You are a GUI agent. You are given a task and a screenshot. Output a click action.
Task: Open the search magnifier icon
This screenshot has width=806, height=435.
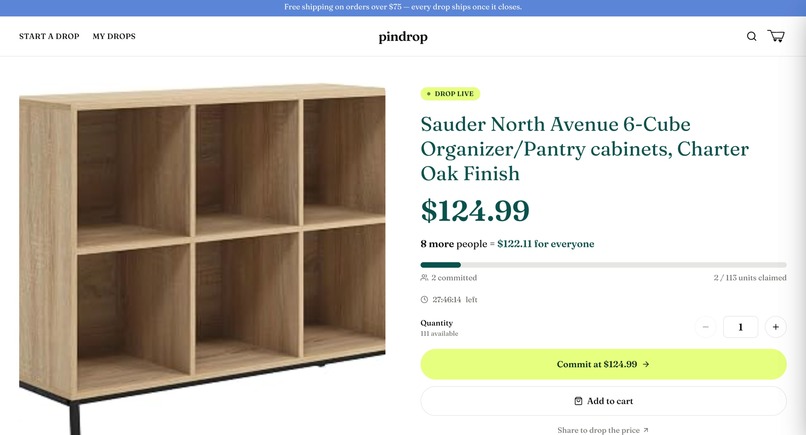coord(751,36)
